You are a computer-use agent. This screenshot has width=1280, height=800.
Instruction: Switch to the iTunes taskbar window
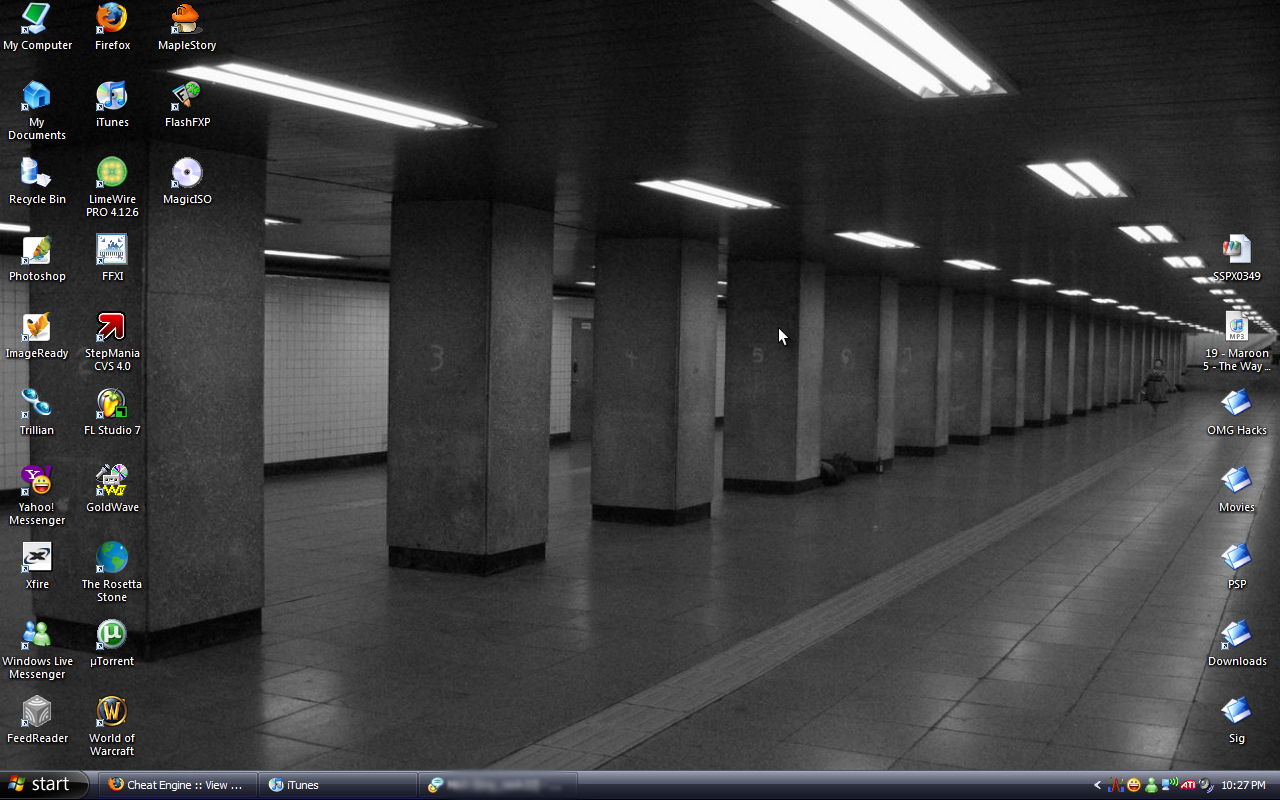pos(337,785)
